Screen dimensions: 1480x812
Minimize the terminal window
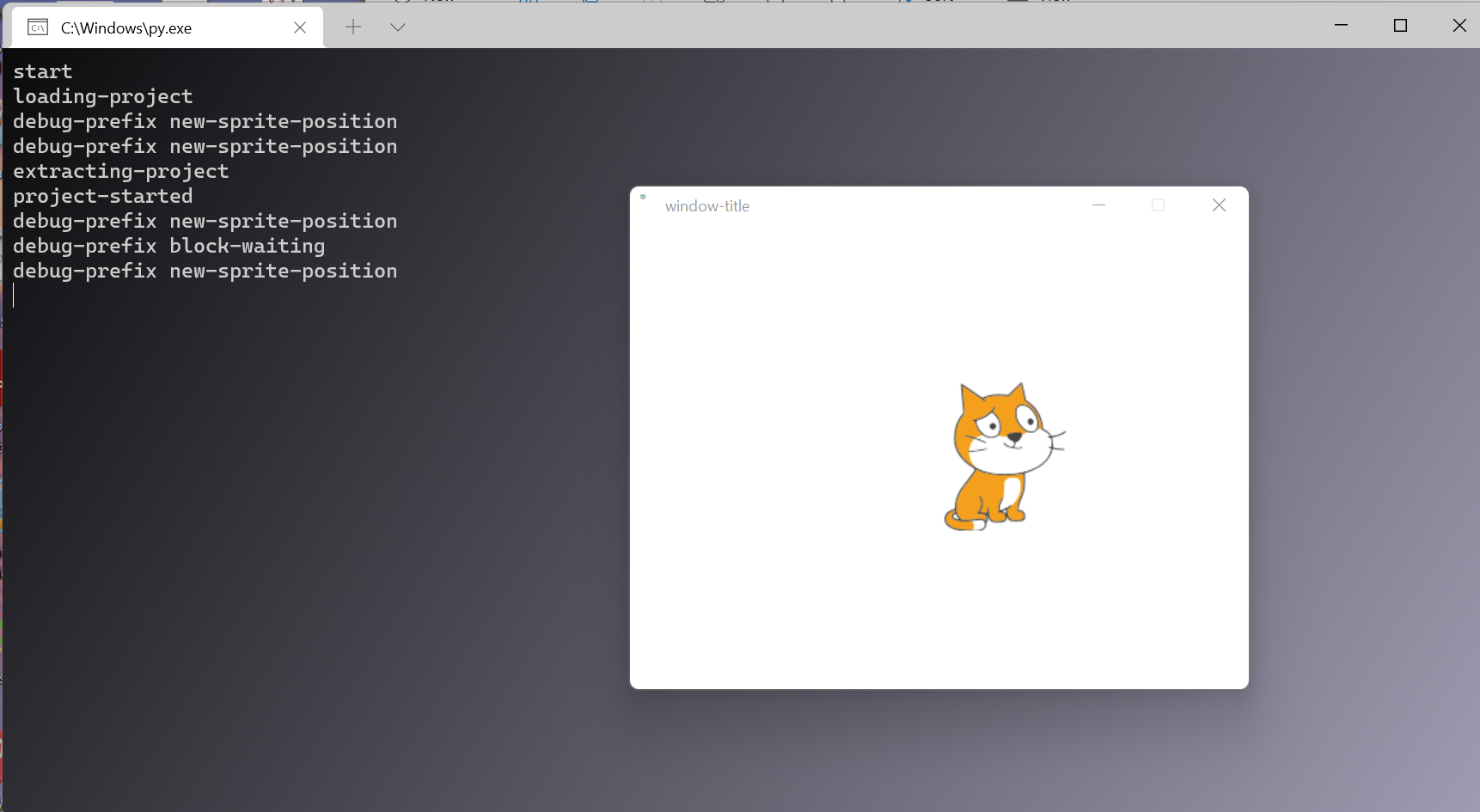[x=1341, y=25]
